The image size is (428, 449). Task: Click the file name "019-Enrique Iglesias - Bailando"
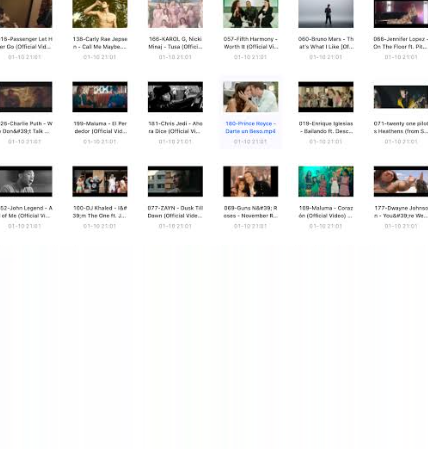click(x=326, y=127)
